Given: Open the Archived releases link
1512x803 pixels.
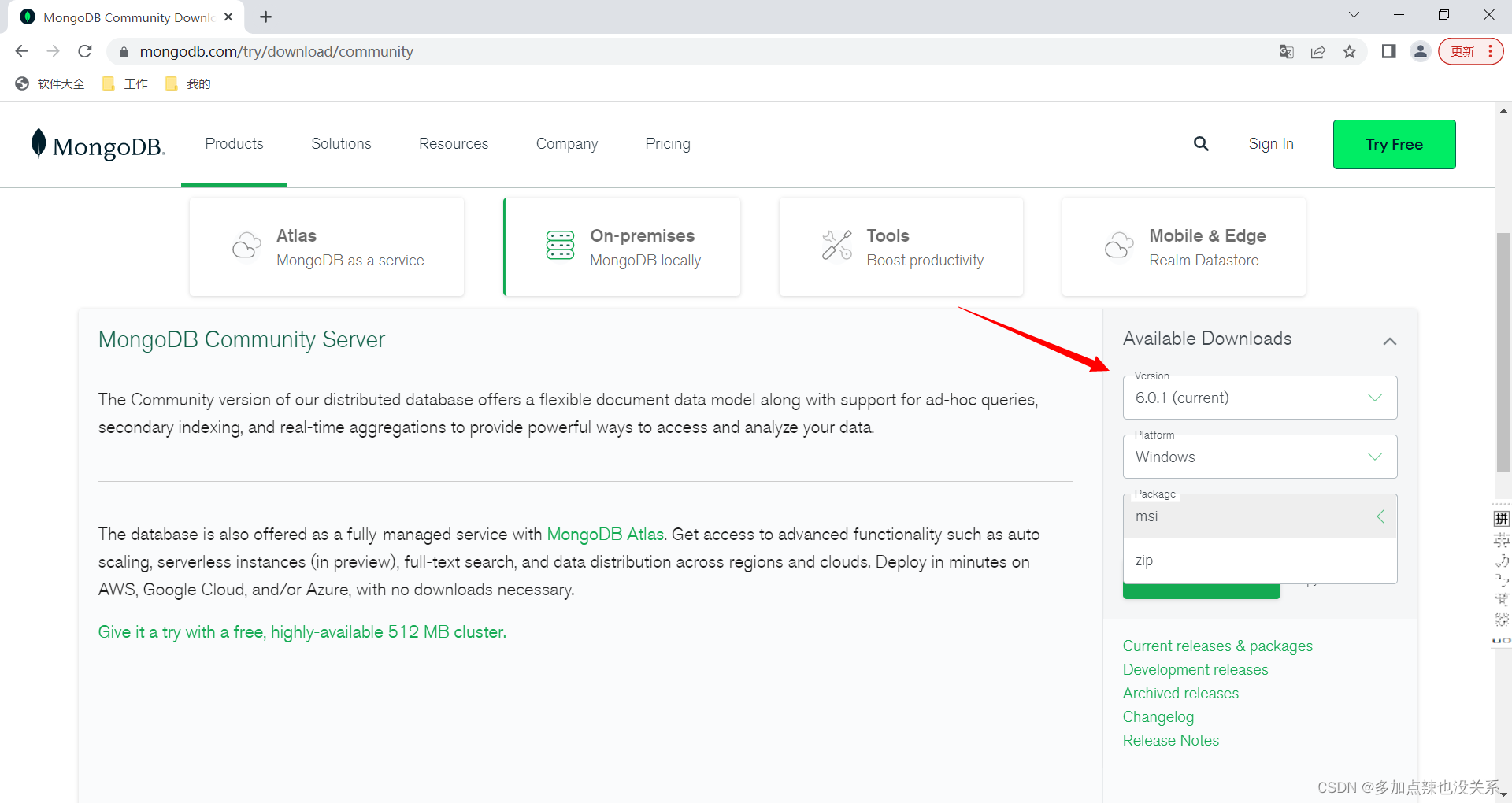Looking at the screenshot, I should tap(1180, 694).
